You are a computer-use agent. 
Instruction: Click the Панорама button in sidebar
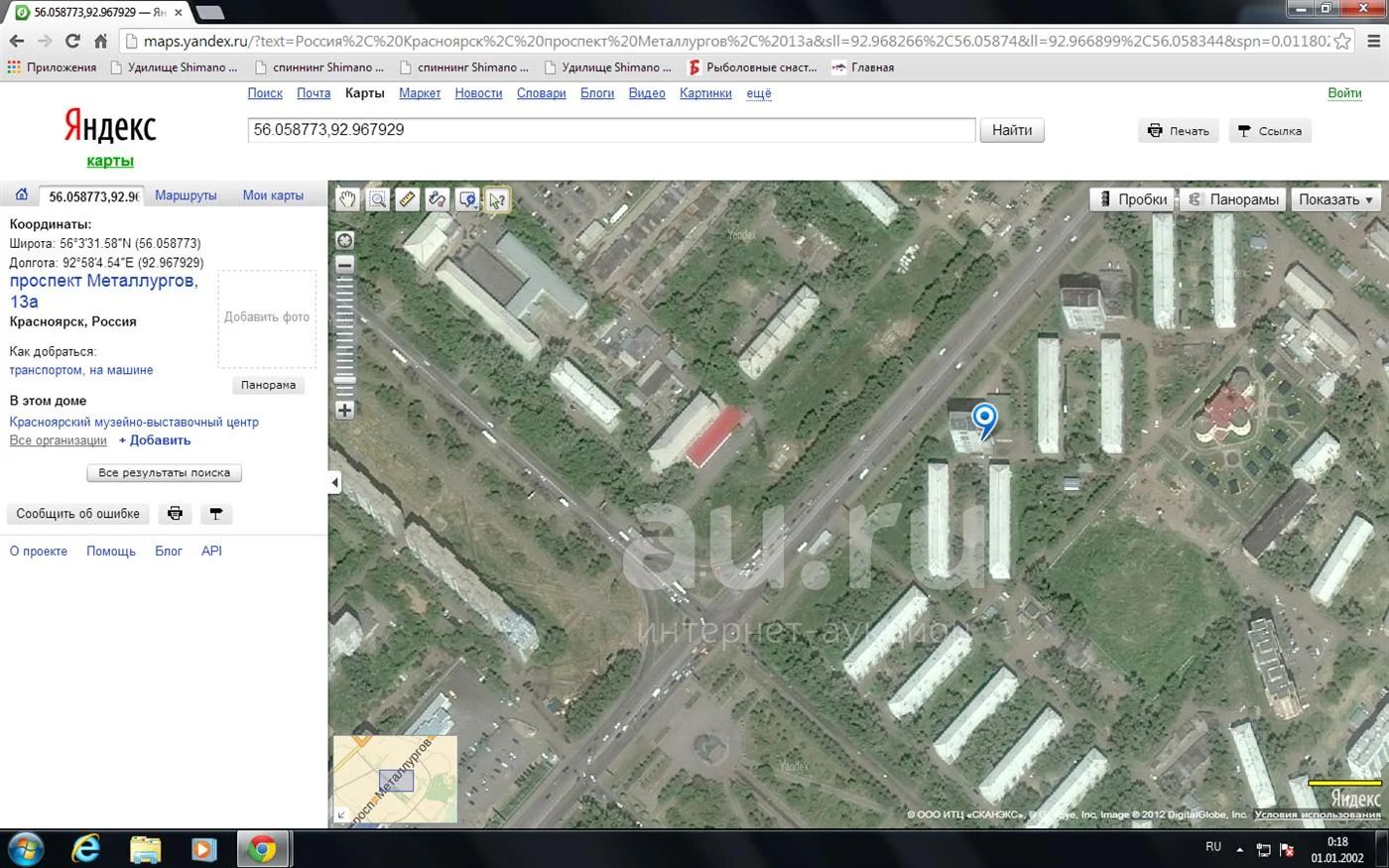[x=268, y=385]
